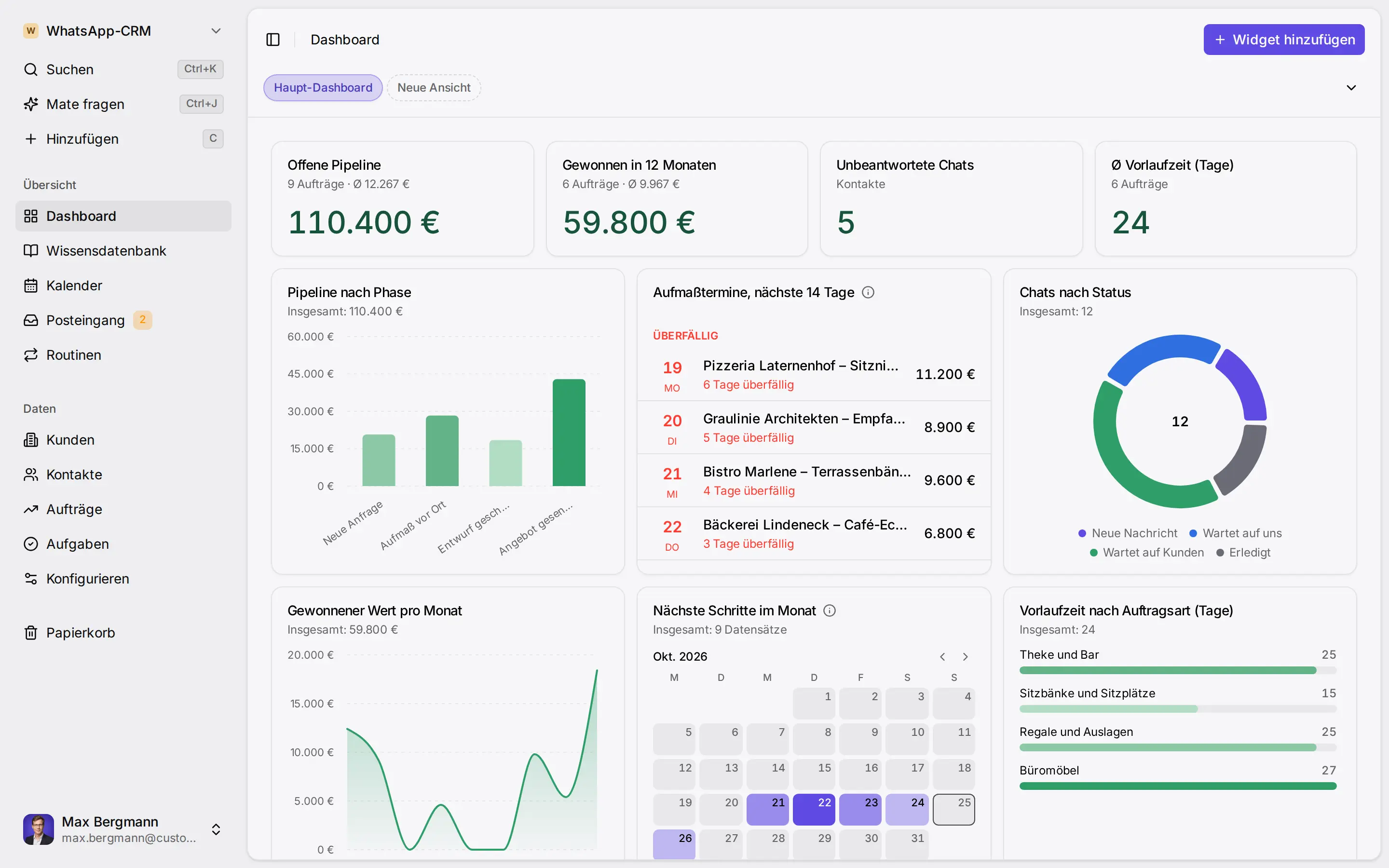Open the Graulinie Architekten appointment row
Screen dimensions: 1389x868
point(814,428)
